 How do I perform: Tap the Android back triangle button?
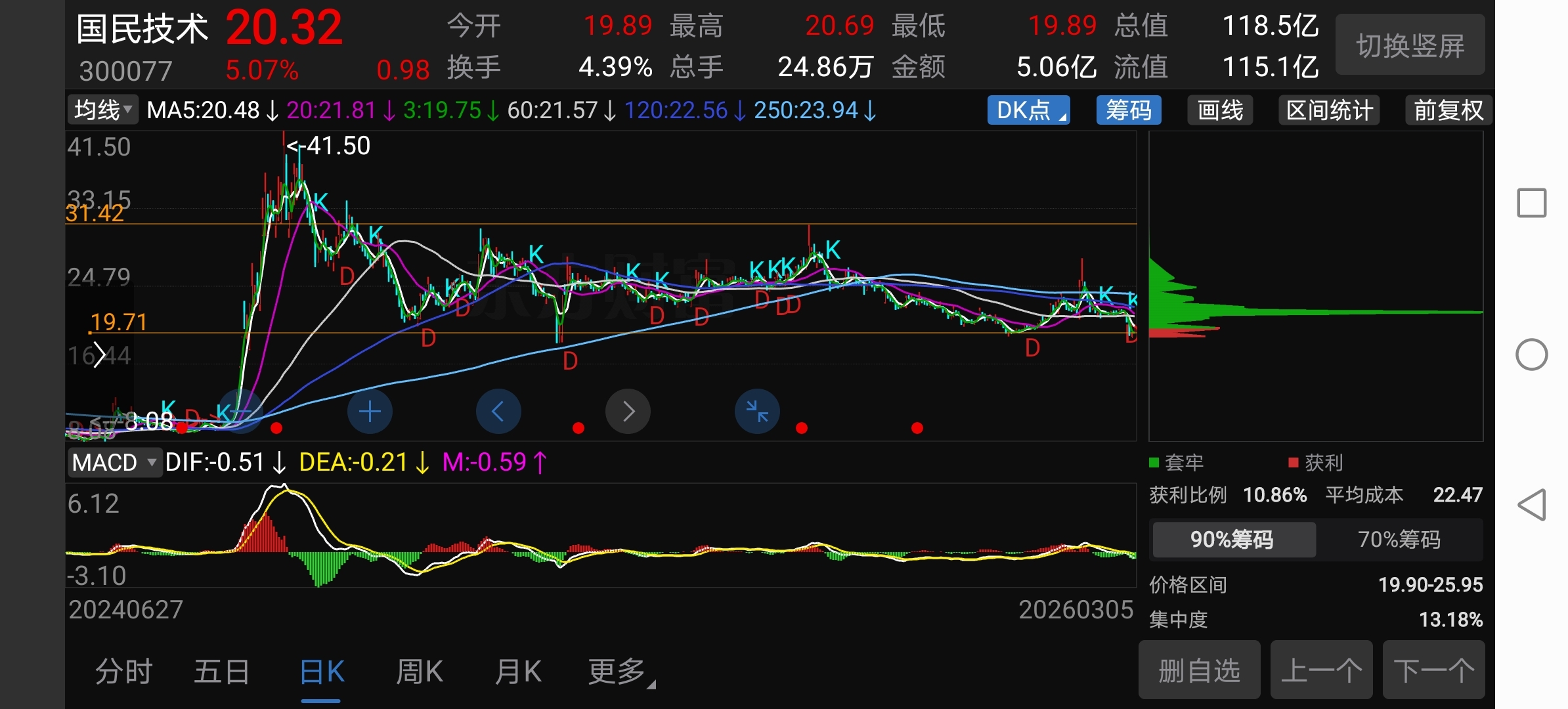[1532, 505]
